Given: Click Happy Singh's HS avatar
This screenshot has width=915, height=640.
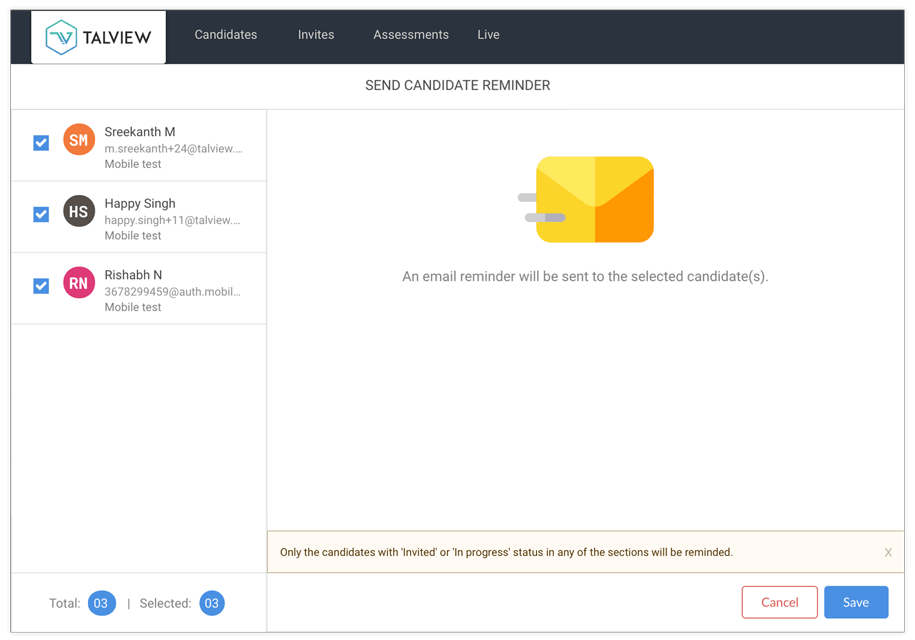Looking at the screenshot, I should [x=79, y=211].
